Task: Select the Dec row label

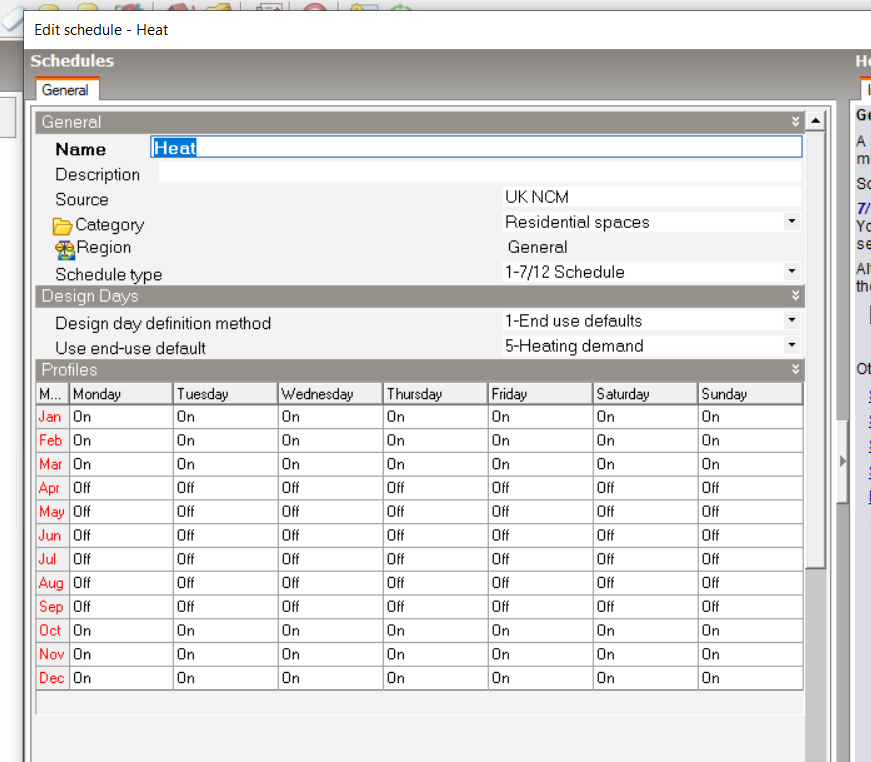Action: point(53,678)
